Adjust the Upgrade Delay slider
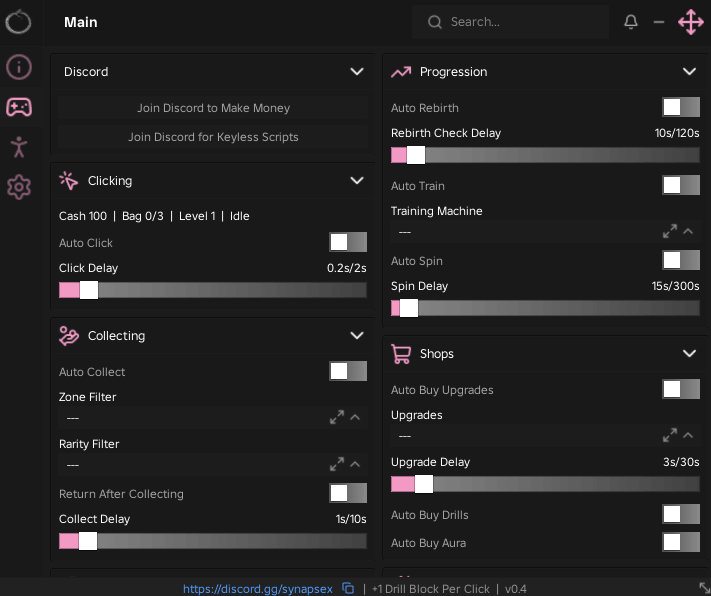The width and height of the screenshot is (711, 596). pyautogui.click(x=545, y=484)
